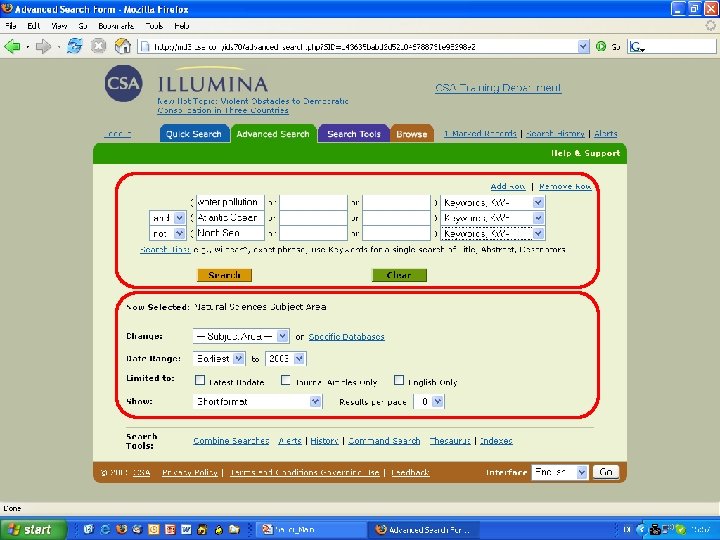Open the Advanced Search Form taskbar item
This screenshot has width=720, height=540.
point(425,530)
